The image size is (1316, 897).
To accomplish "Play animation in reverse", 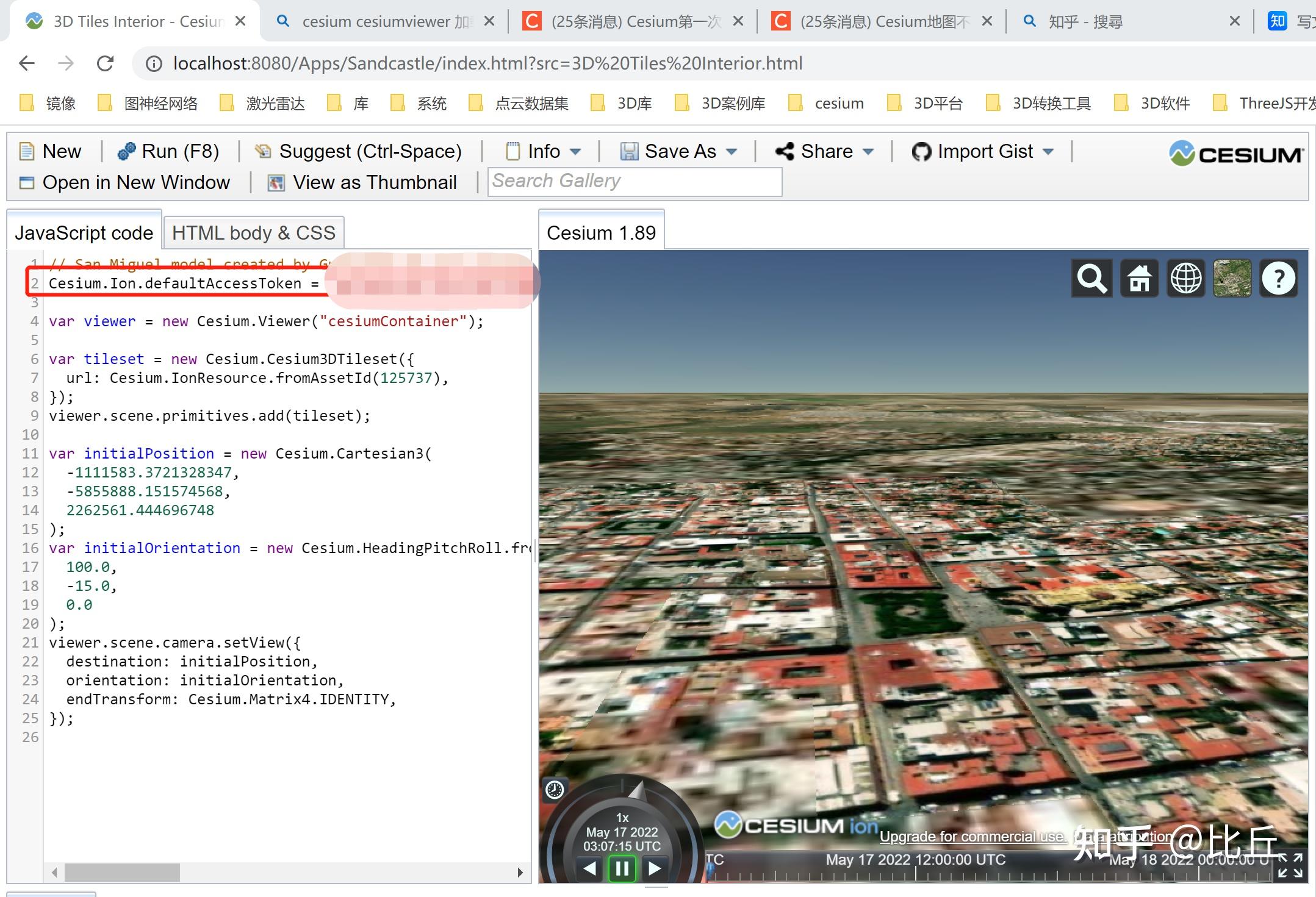I will 589,868.
